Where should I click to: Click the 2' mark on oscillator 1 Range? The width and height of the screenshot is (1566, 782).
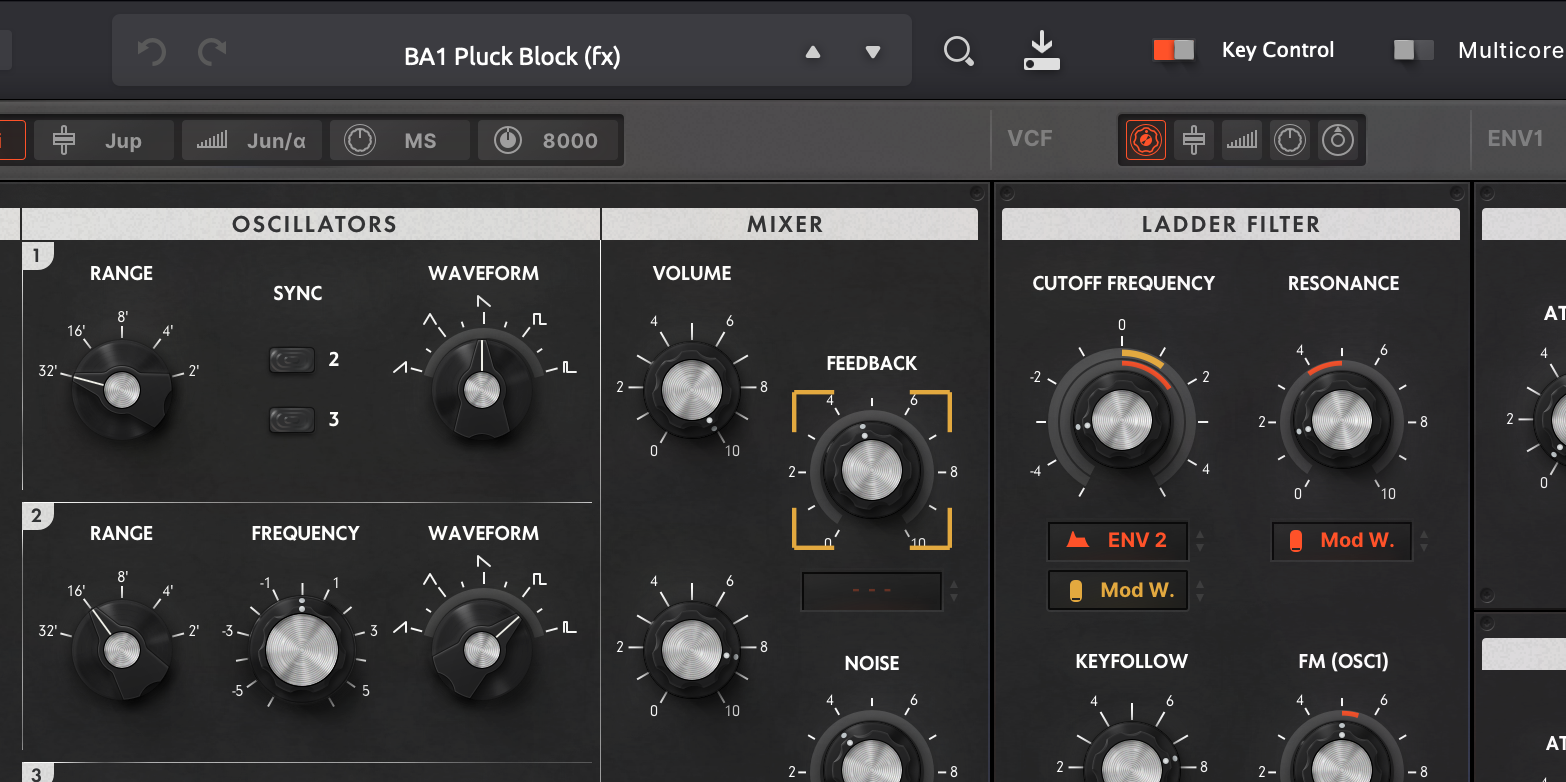(193, 371)
